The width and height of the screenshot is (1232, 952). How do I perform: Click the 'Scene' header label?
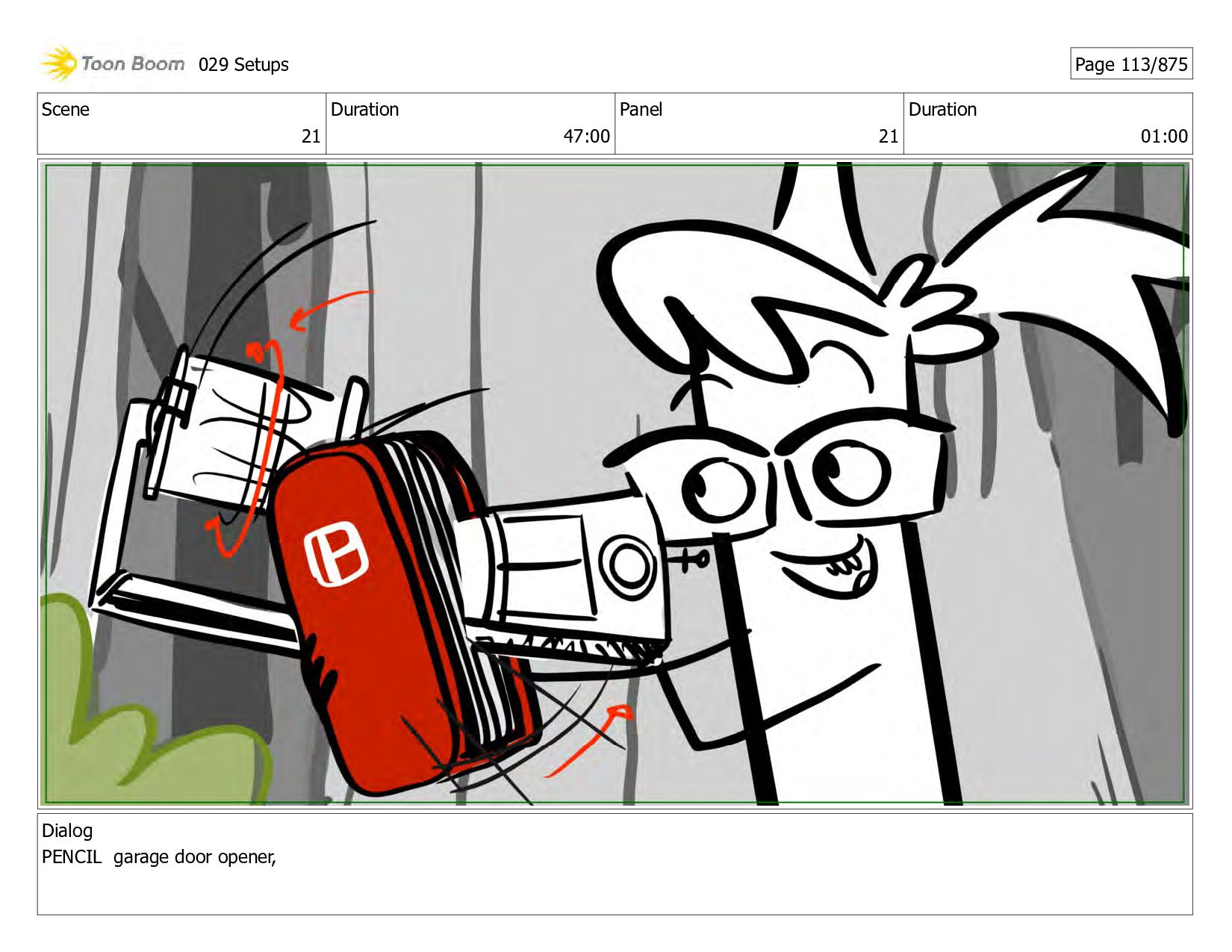[x=65, y=110]
